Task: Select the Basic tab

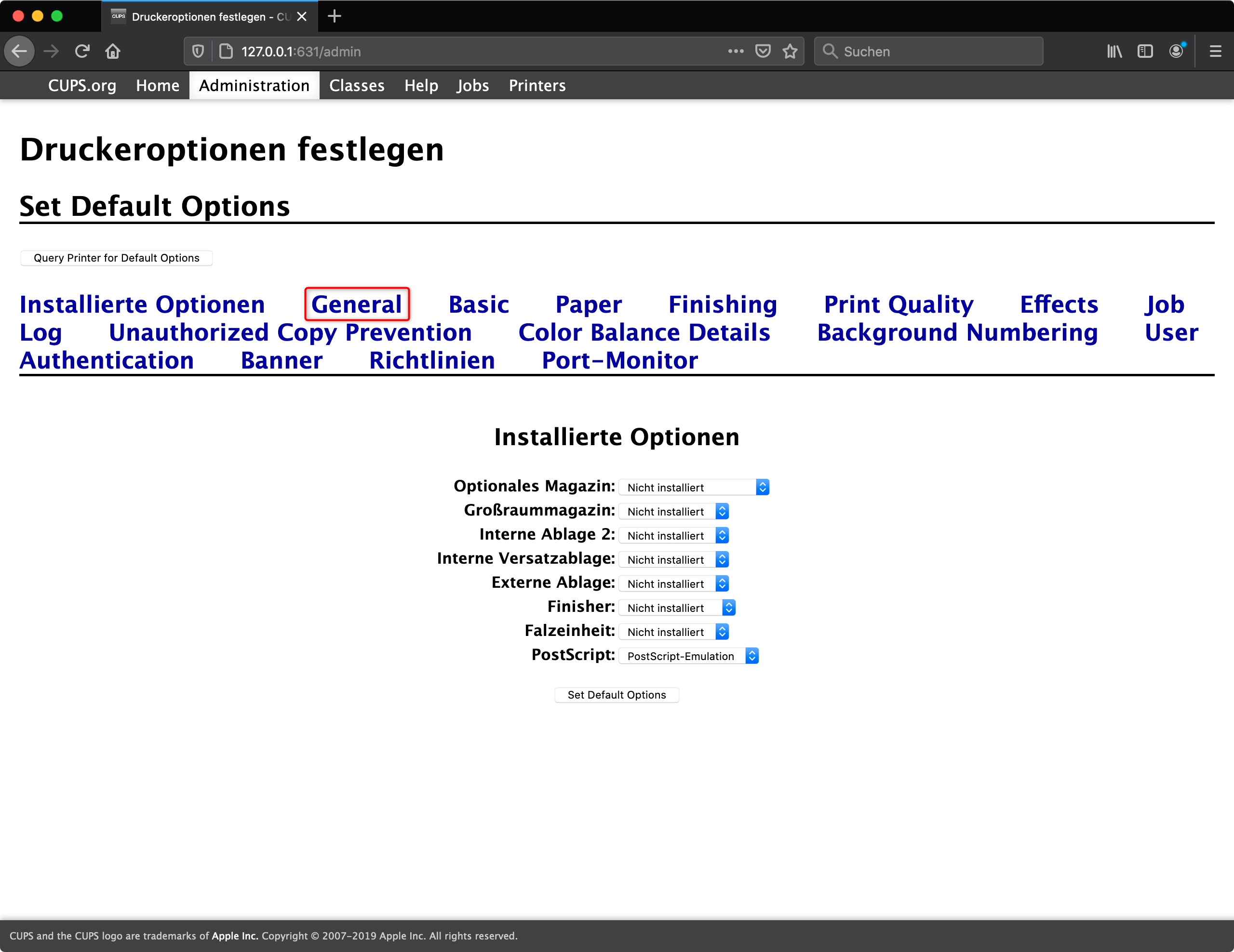Action: (478, 304)
